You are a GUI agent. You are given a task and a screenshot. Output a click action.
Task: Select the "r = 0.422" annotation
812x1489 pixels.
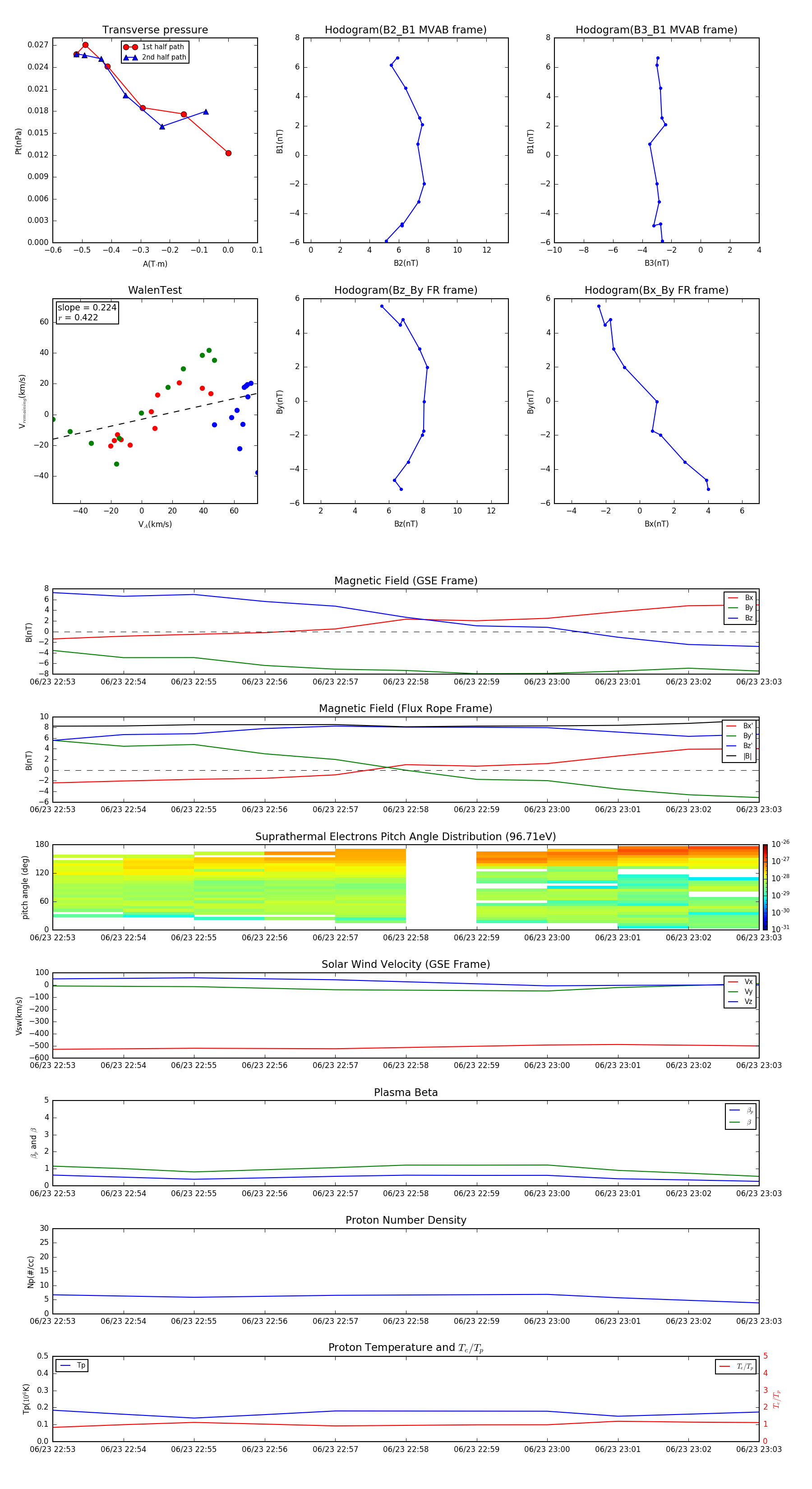coord(78,317)
